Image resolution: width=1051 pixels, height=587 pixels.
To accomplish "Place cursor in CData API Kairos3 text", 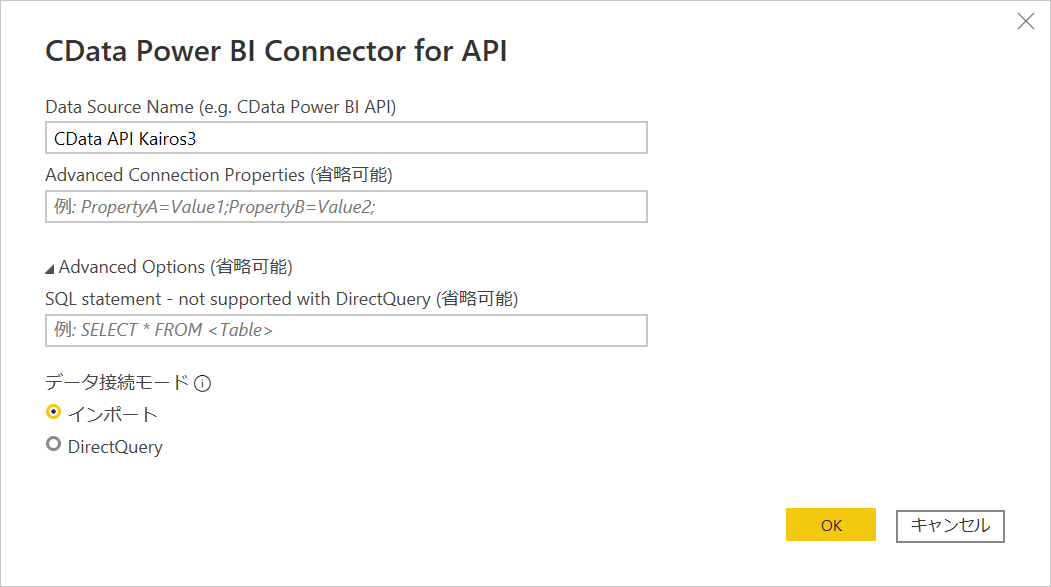I will (125, 138).
